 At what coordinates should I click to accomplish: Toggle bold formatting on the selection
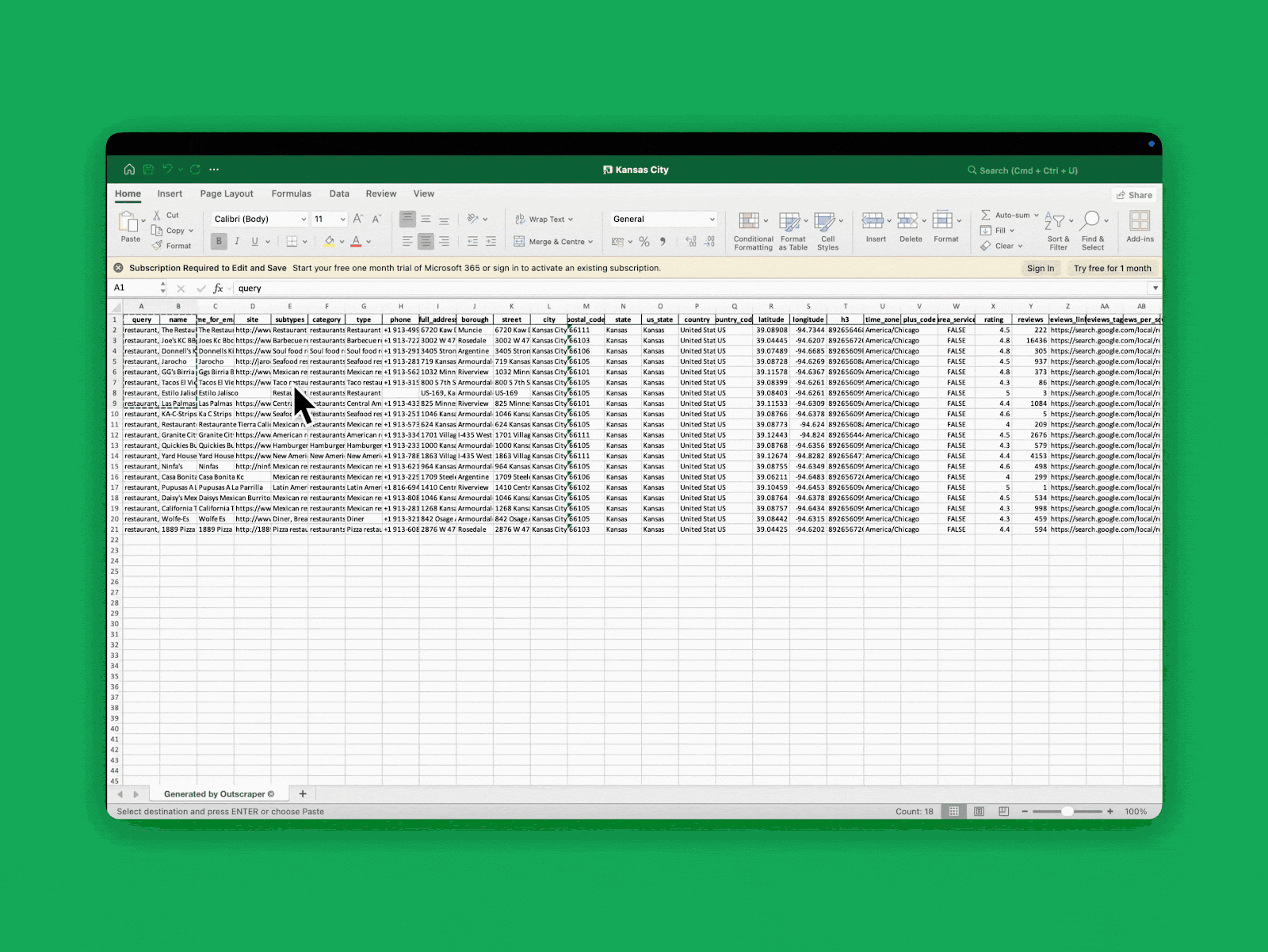pos(219,242)
